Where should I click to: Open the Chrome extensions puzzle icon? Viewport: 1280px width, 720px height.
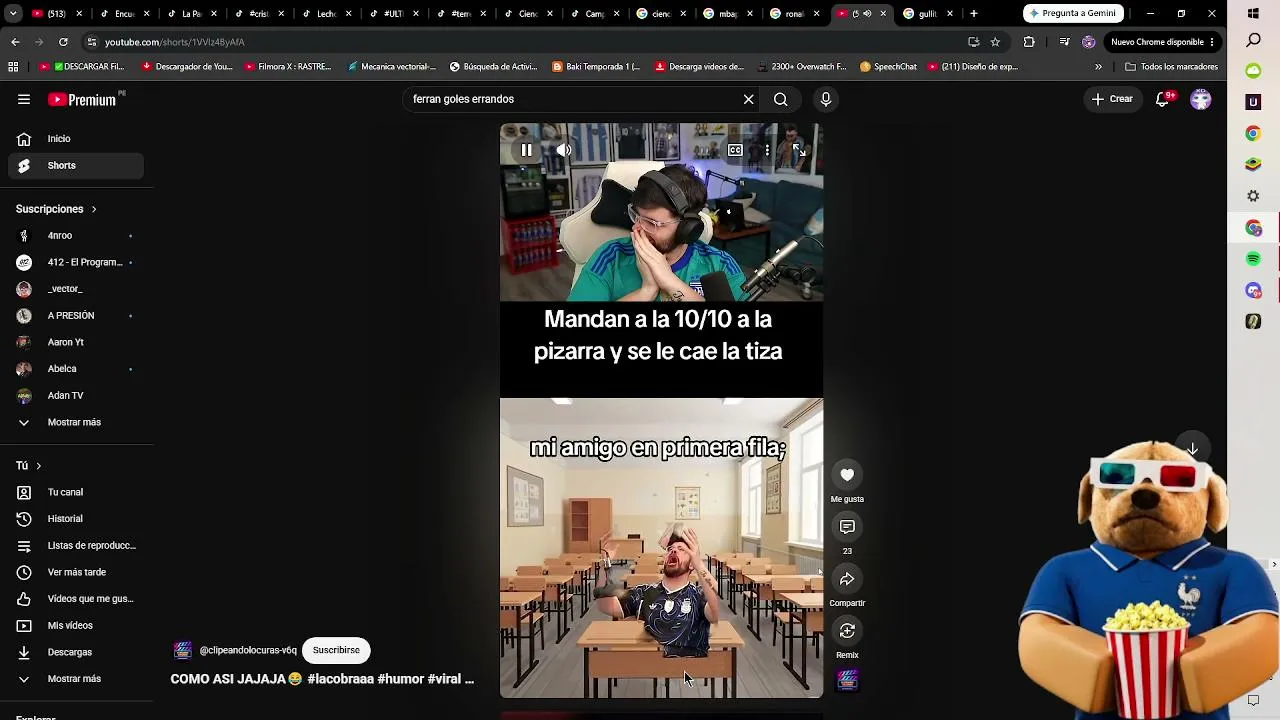point(1029,42)
